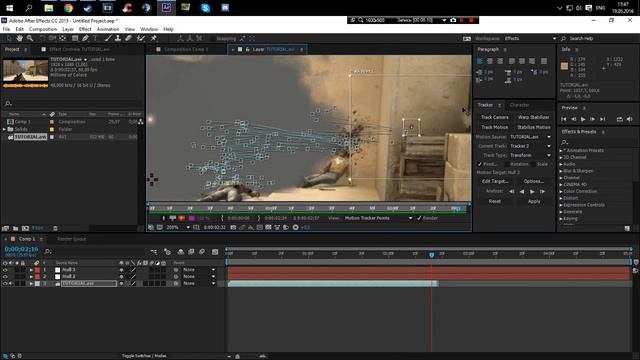Image resolution: width=640 pixels, height=360 pixels.
Task: Click the timeline motion blur icon
Action: [x=202, y=252]
